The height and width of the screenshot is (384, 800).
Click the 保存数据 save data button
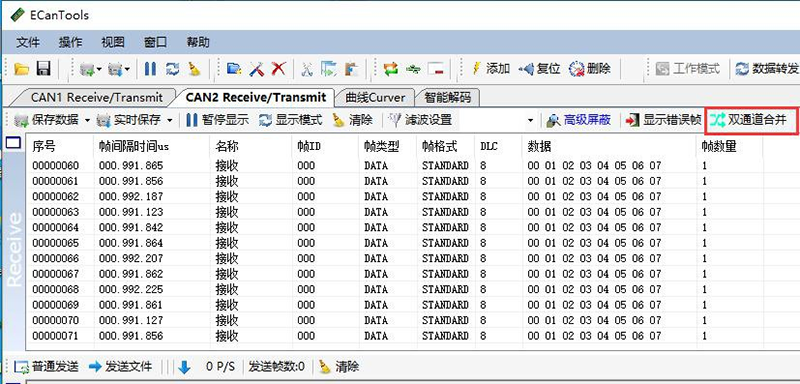47,120
